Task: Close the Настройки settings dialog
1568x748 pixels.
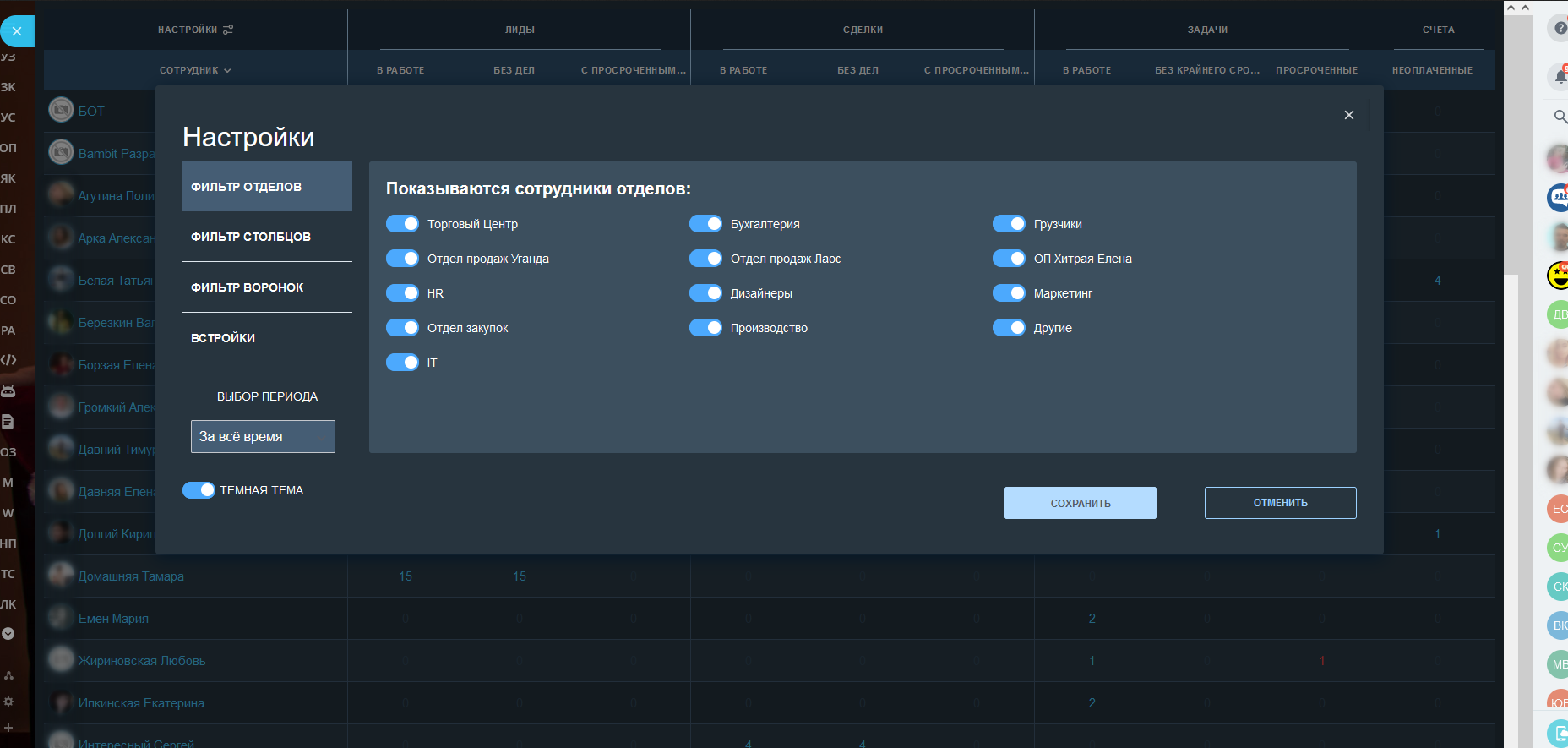Action: (1348, 115)
